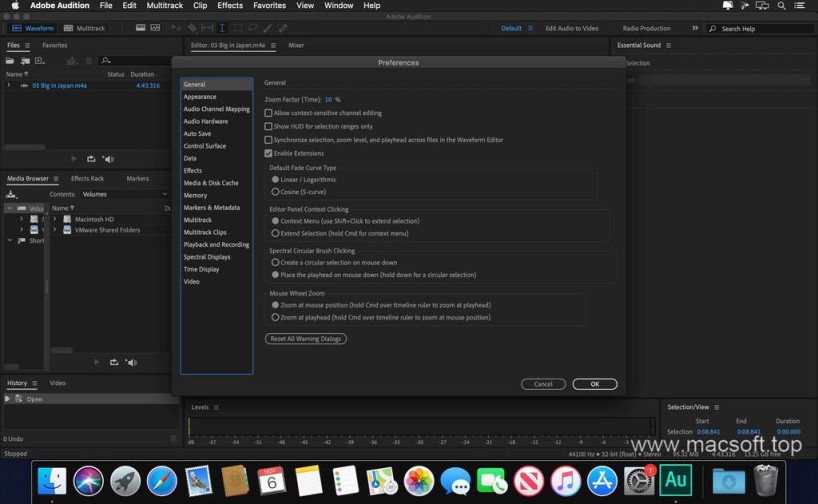Image resolution: width=818 pixels, height=504 pixels.
Task: Click the Auto-Play speaker icon in Files panel
Action: pyautogui.click(x=108, y=159)
